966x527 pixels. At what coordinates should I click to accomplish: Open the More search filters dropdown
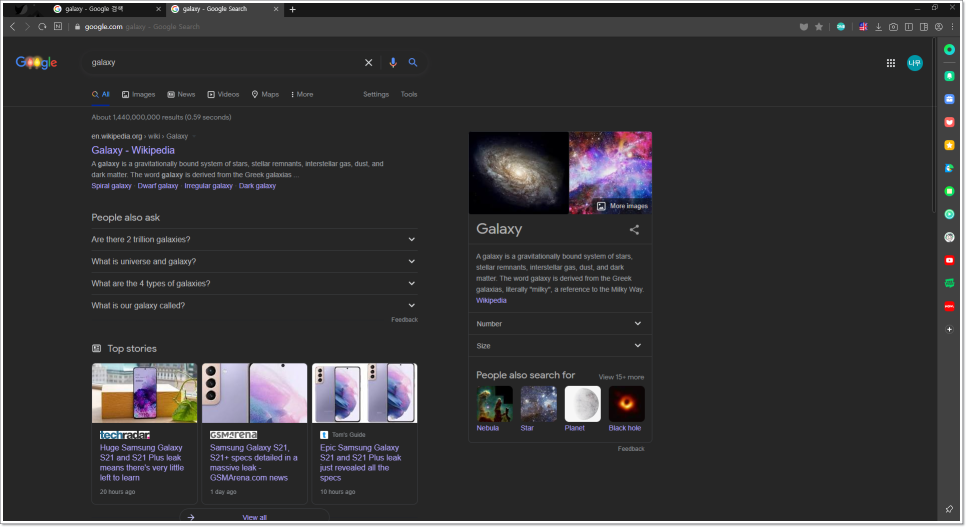point(302,94)
